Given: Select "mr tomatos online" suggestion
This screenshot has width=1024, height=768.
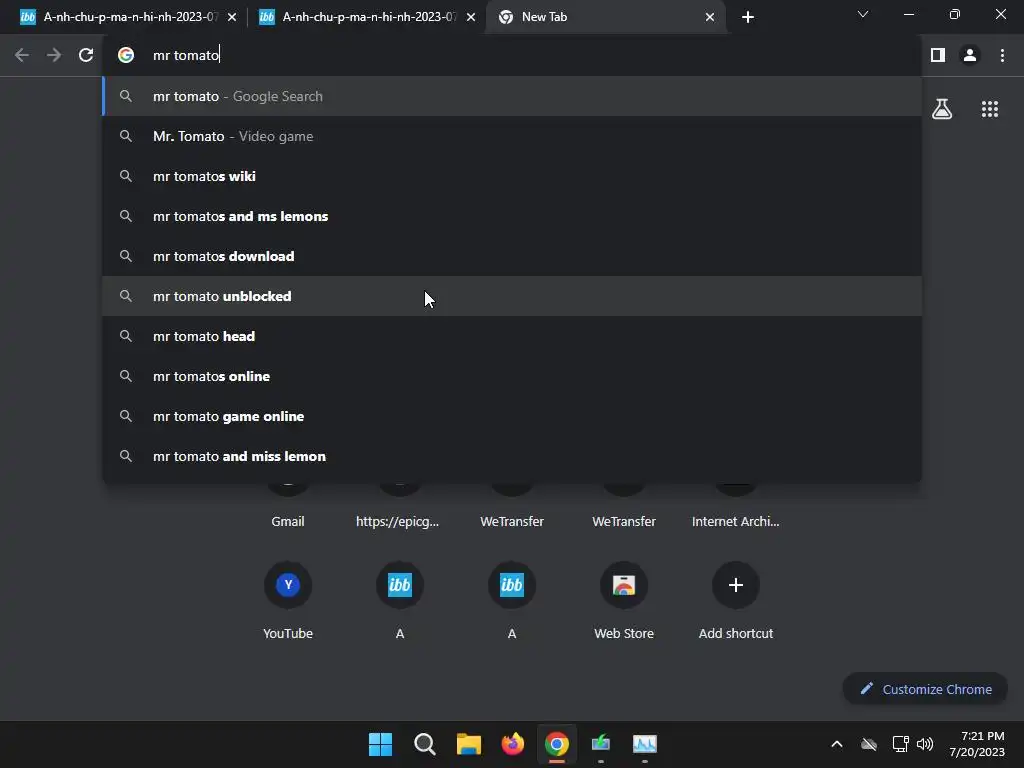Looking at the screenshot, I should [x=512, y=376].
